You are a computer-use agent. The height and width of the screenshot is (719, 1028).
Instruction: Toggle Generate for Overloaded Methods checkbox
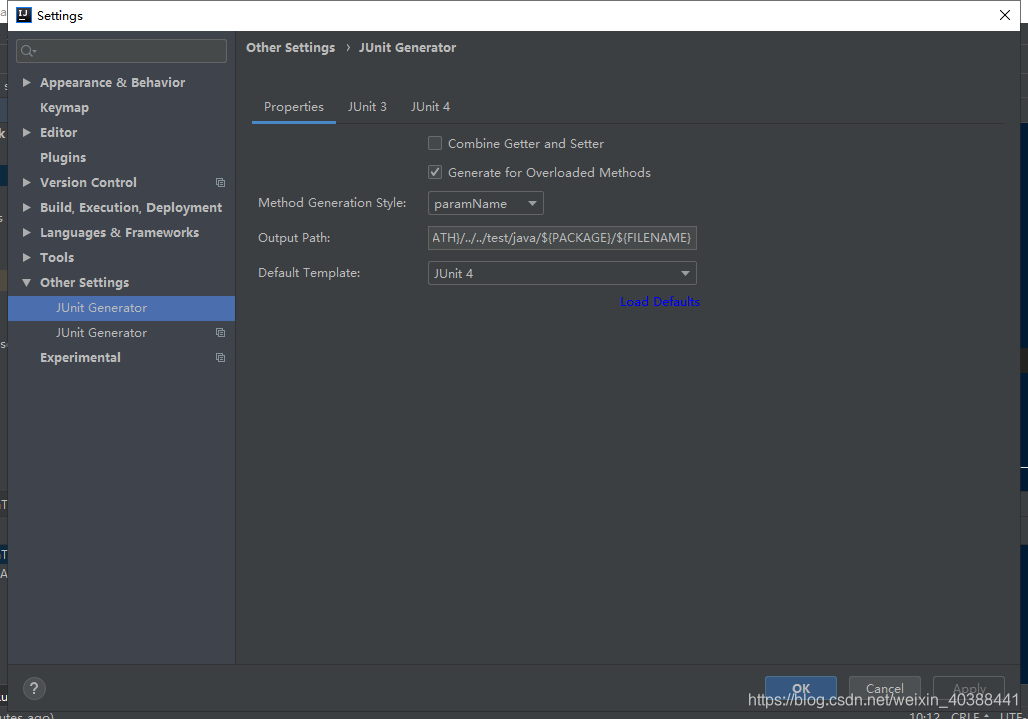coord(435,172)
